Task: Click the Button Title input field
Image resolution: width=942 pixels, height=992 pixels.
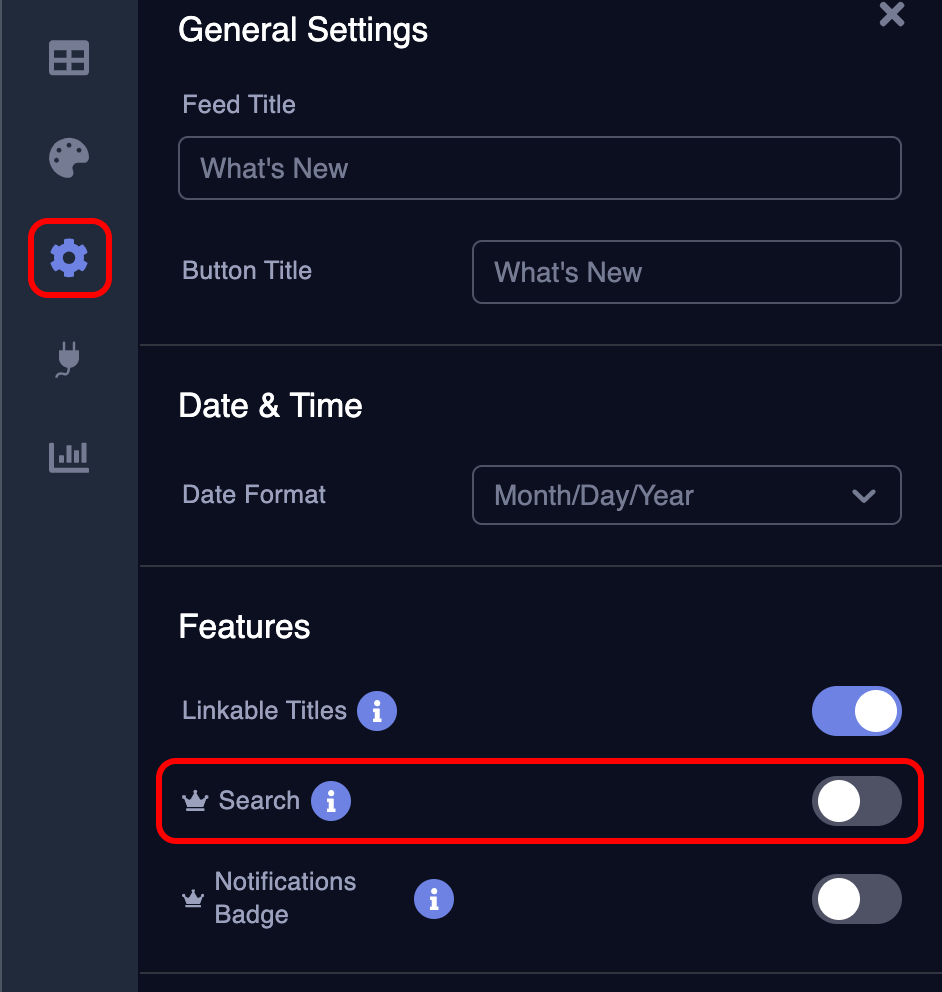Action: pos(686,272)
